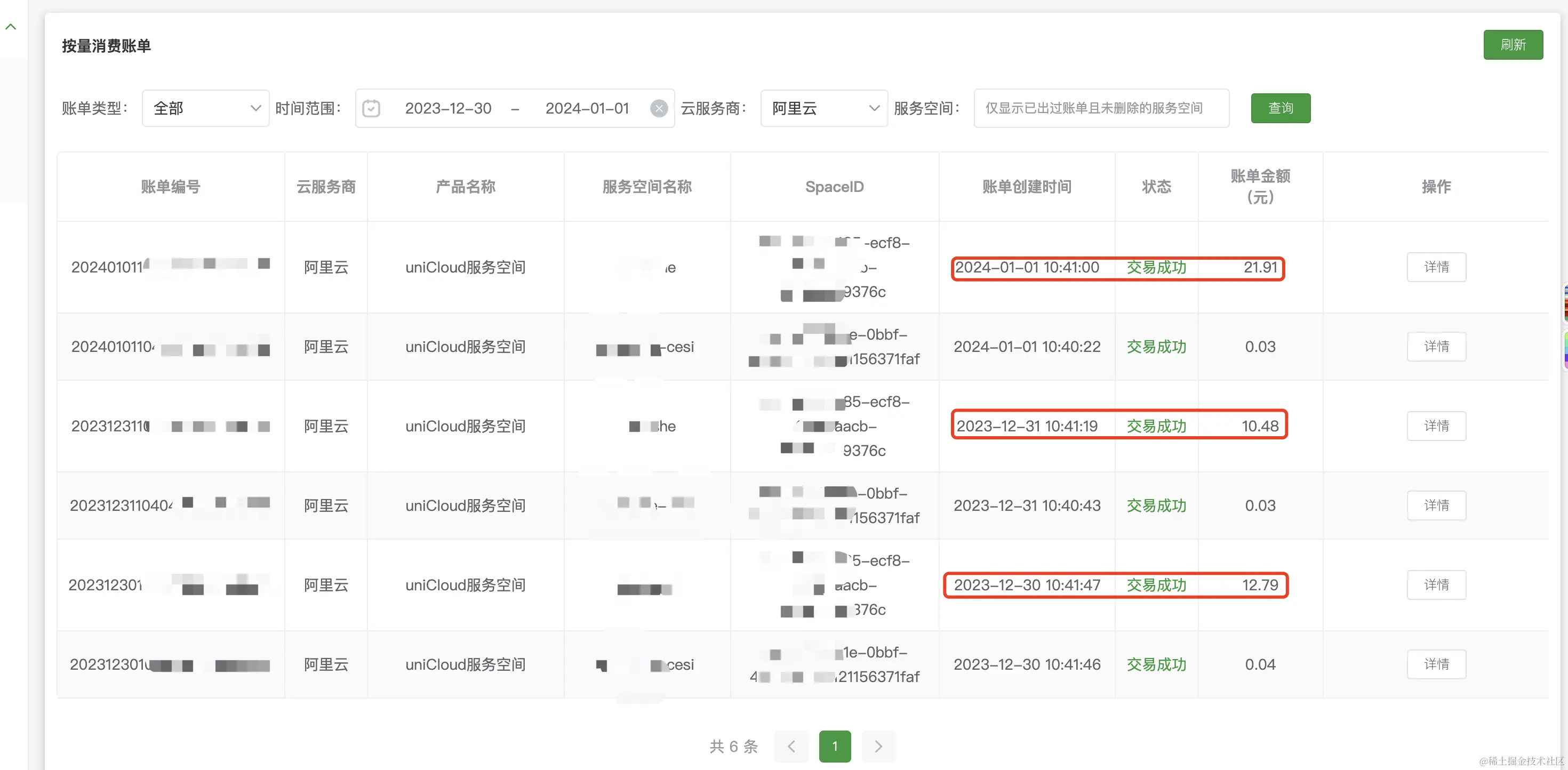The image size is (1568, 770).
Task: Open the calendar date picker icon
Action: tap(371, 108)
